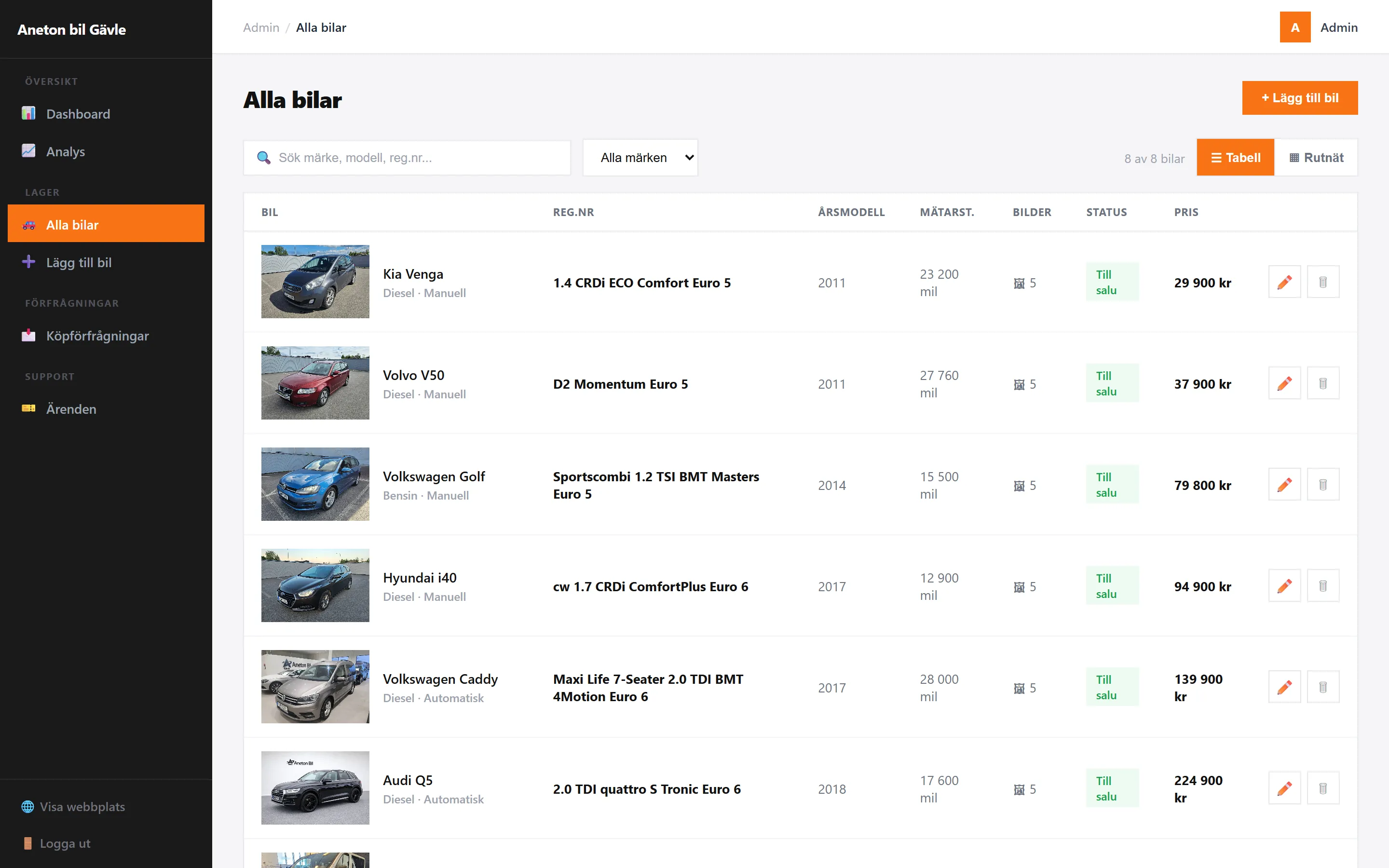1389x868 pixels.
Task: Open the blue Volkswagen Golf thumbnail
Action: pyautogui.click(x=315, y=484)
